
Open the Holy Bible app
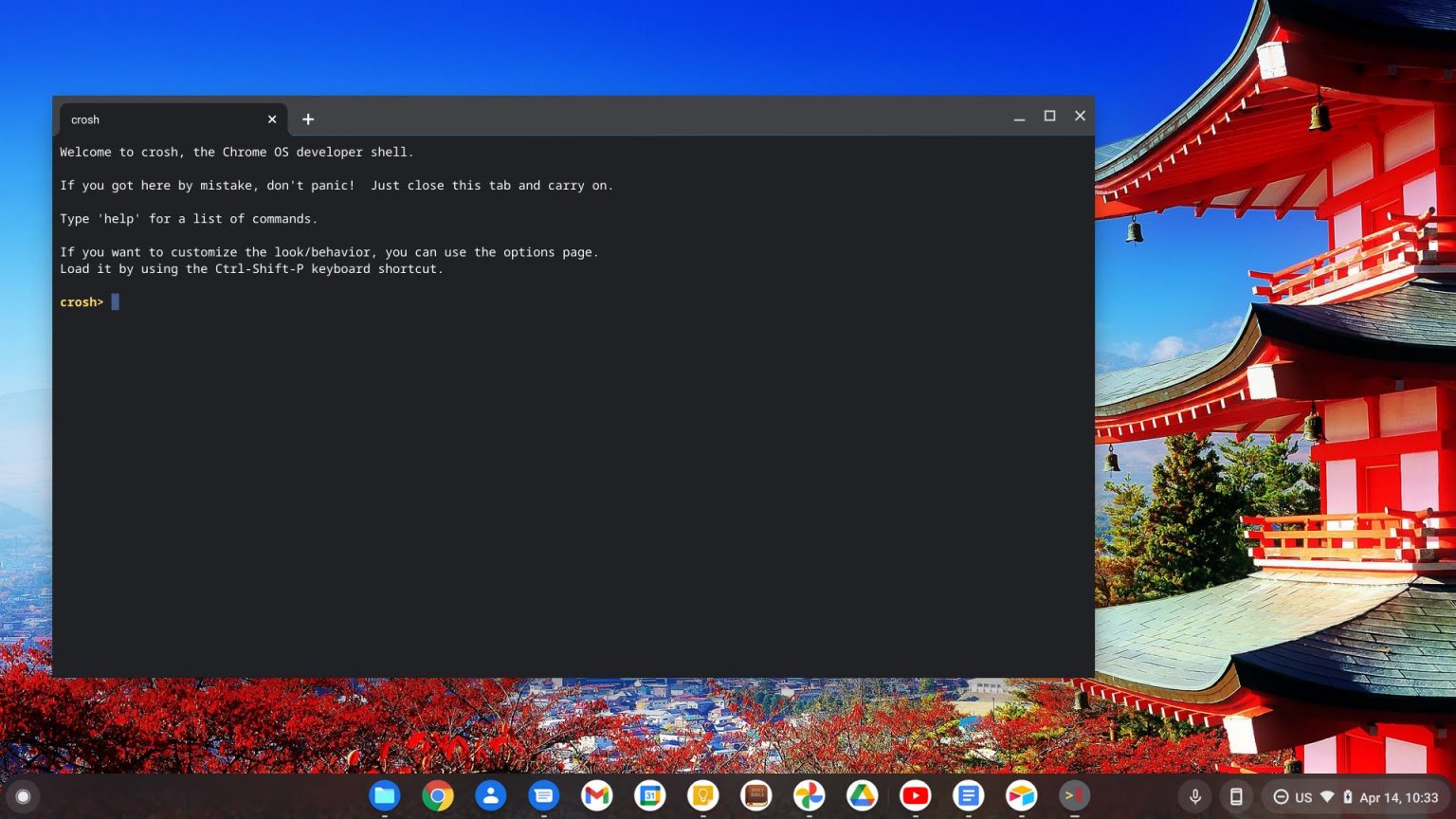click(756, 795)
